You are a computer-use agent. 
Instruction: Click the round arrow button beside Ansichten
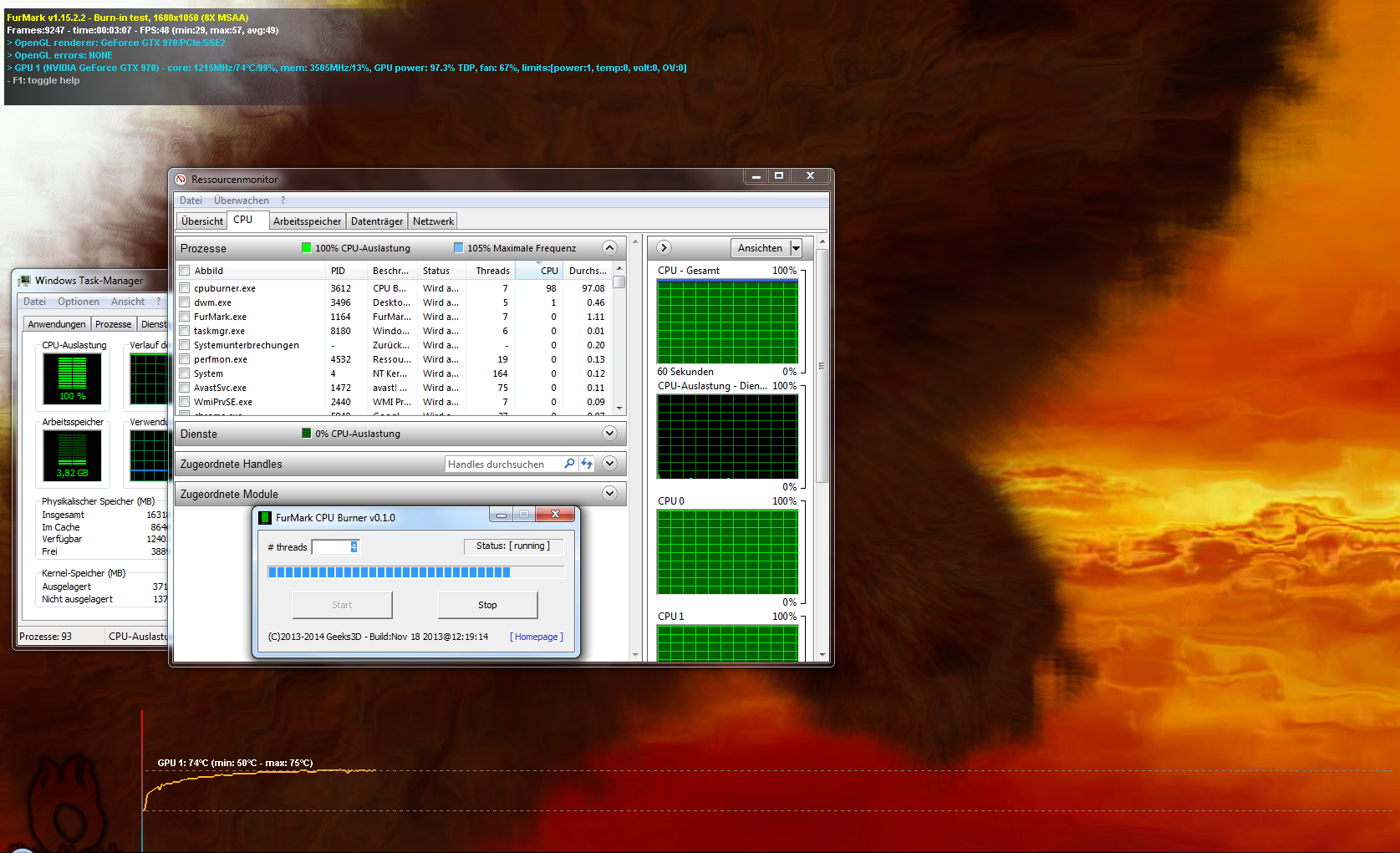click(x=664, y=248)
